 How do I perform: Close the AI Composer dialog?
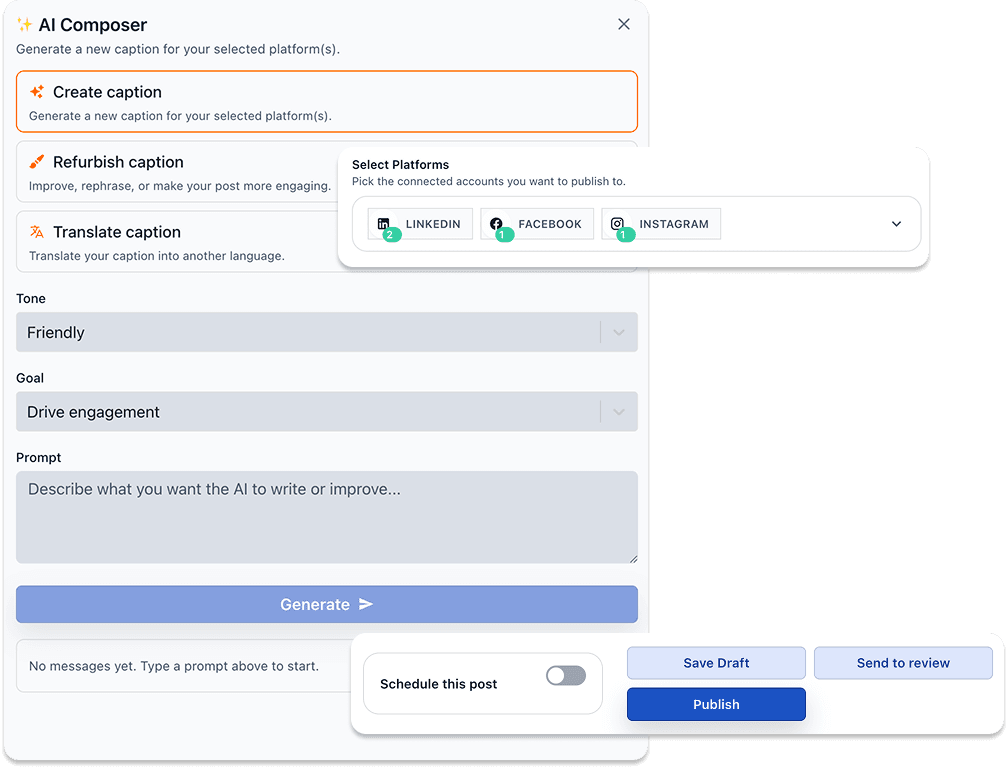tap(624, 24)
